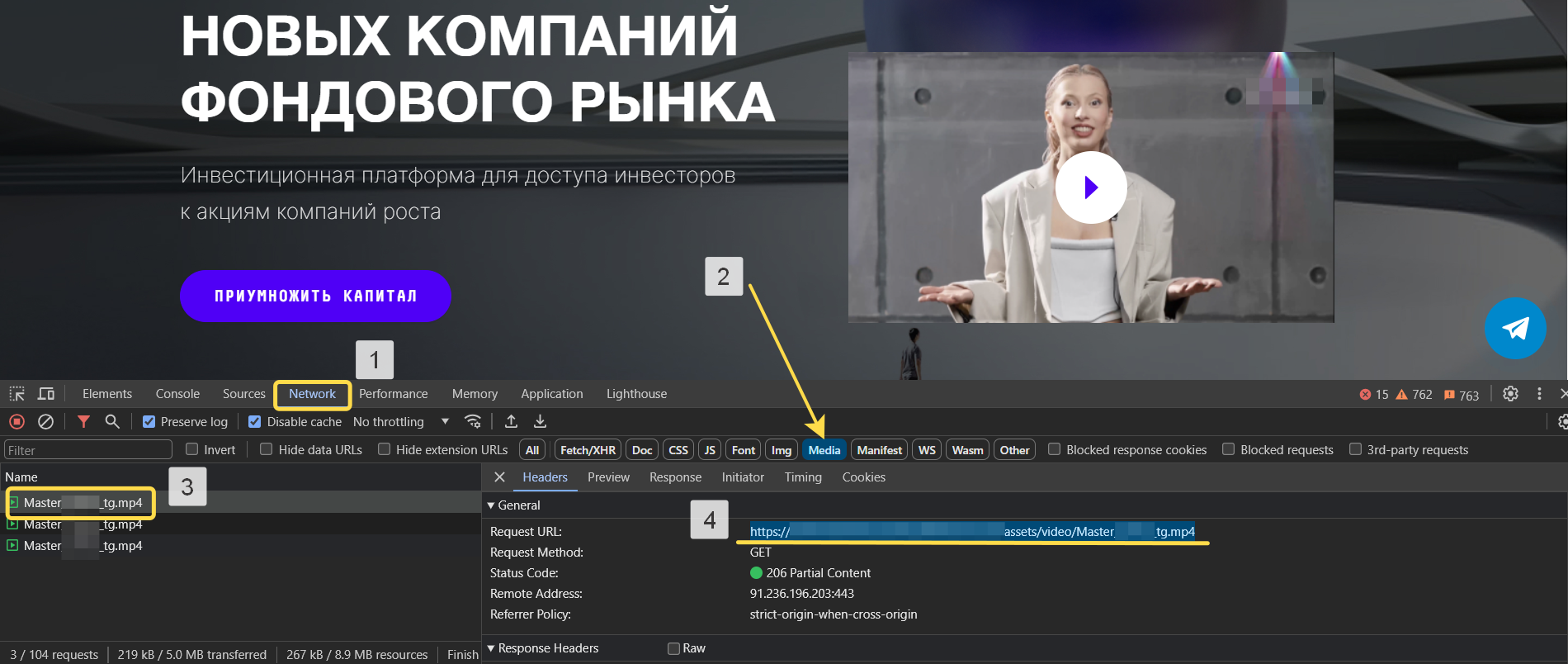Filter requests by Manifest
Image resolution: width=1568 pixels, height=664 pixels.
tap(879, 450)
